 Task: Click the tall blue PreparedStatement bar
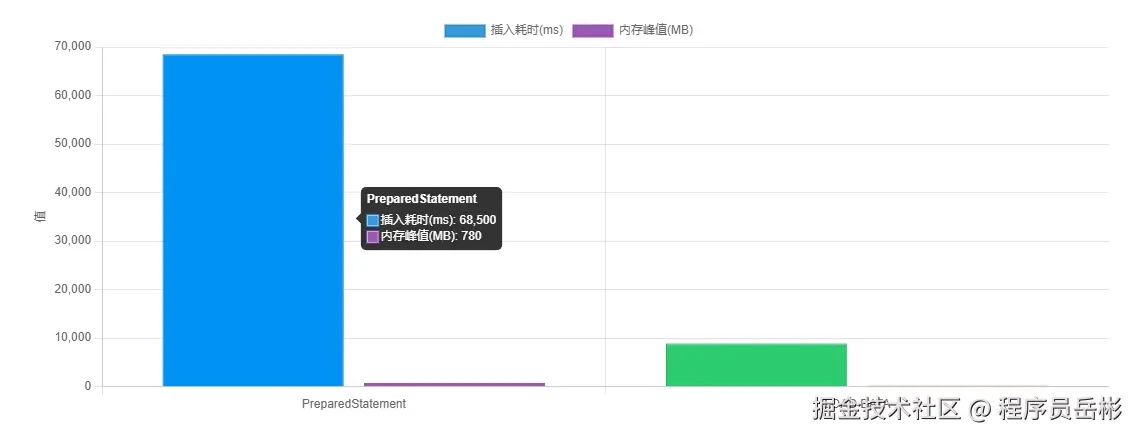click(x=253, y=220)
